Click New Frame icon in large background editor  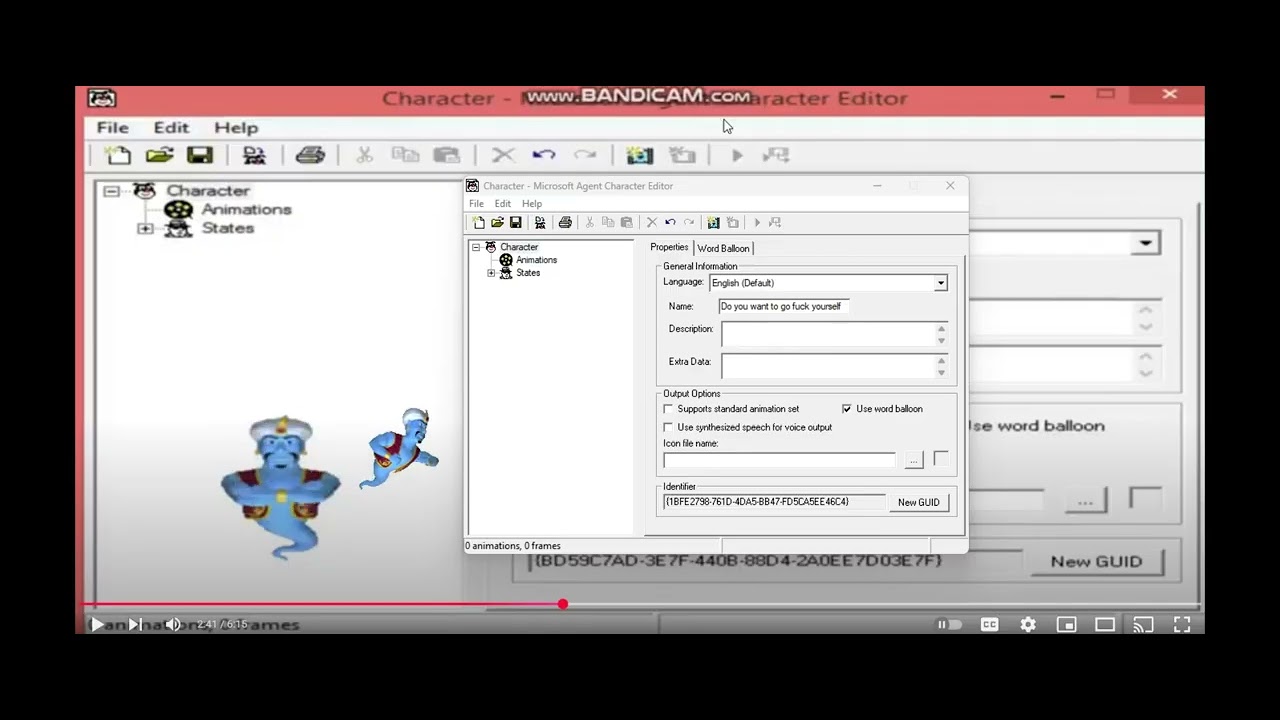coord(682,155)
